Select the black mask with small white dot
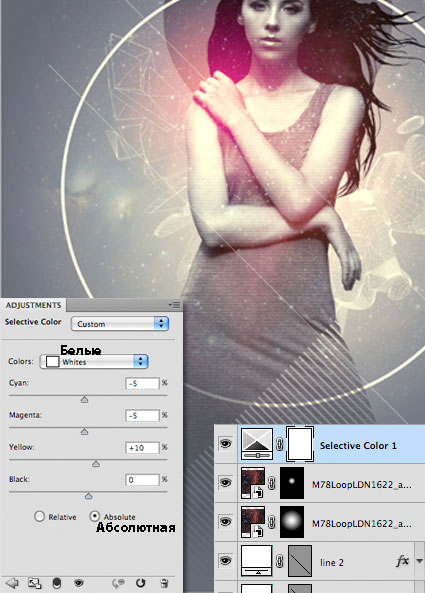 click(292, 483)
